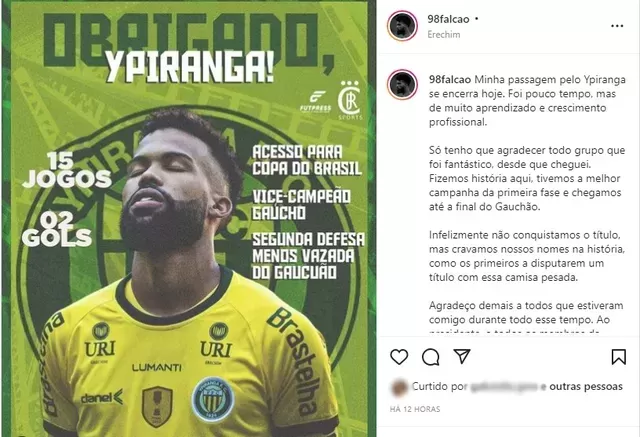The height and width of the screenshot is (437, 640).
Task: Save the post with the bookmark icon
Action: 619,357
